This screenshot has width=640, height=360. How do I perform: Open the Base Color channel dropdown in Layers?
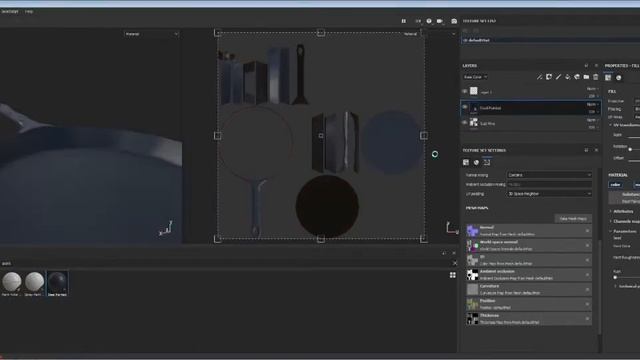tap(476, 77)
